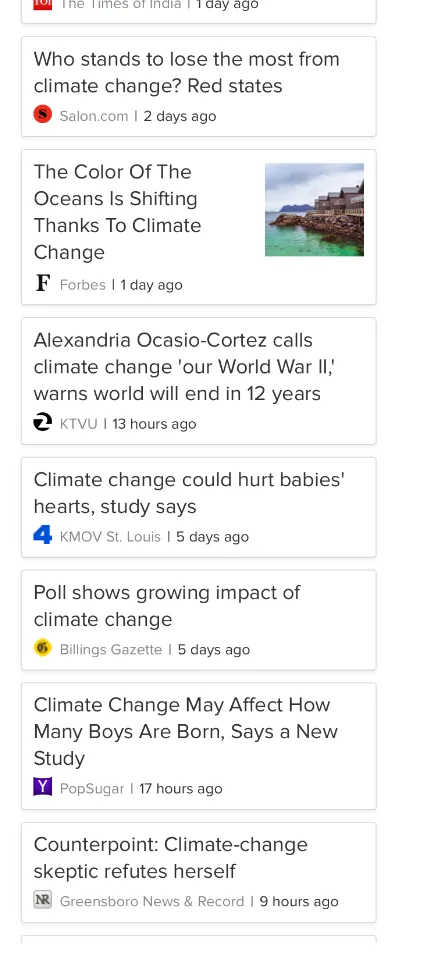
Task: Click the Billings Gazette source name
Action: [111, 650]
